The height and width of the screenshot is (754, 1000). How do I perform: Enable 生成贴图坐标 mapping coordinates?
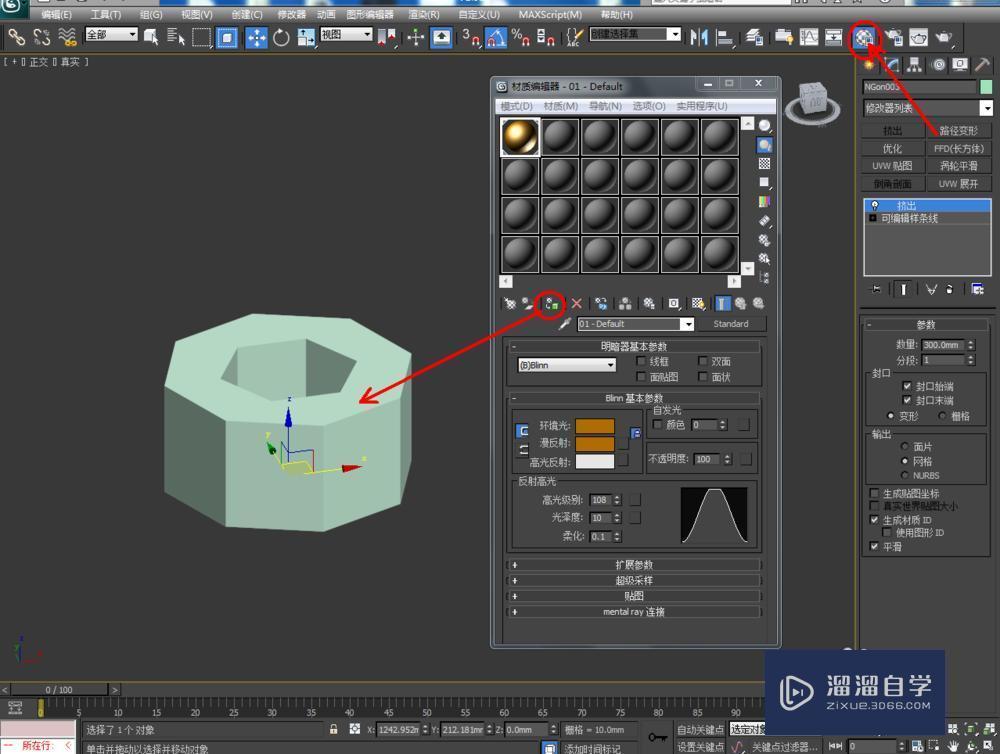[x=873, y=493]
